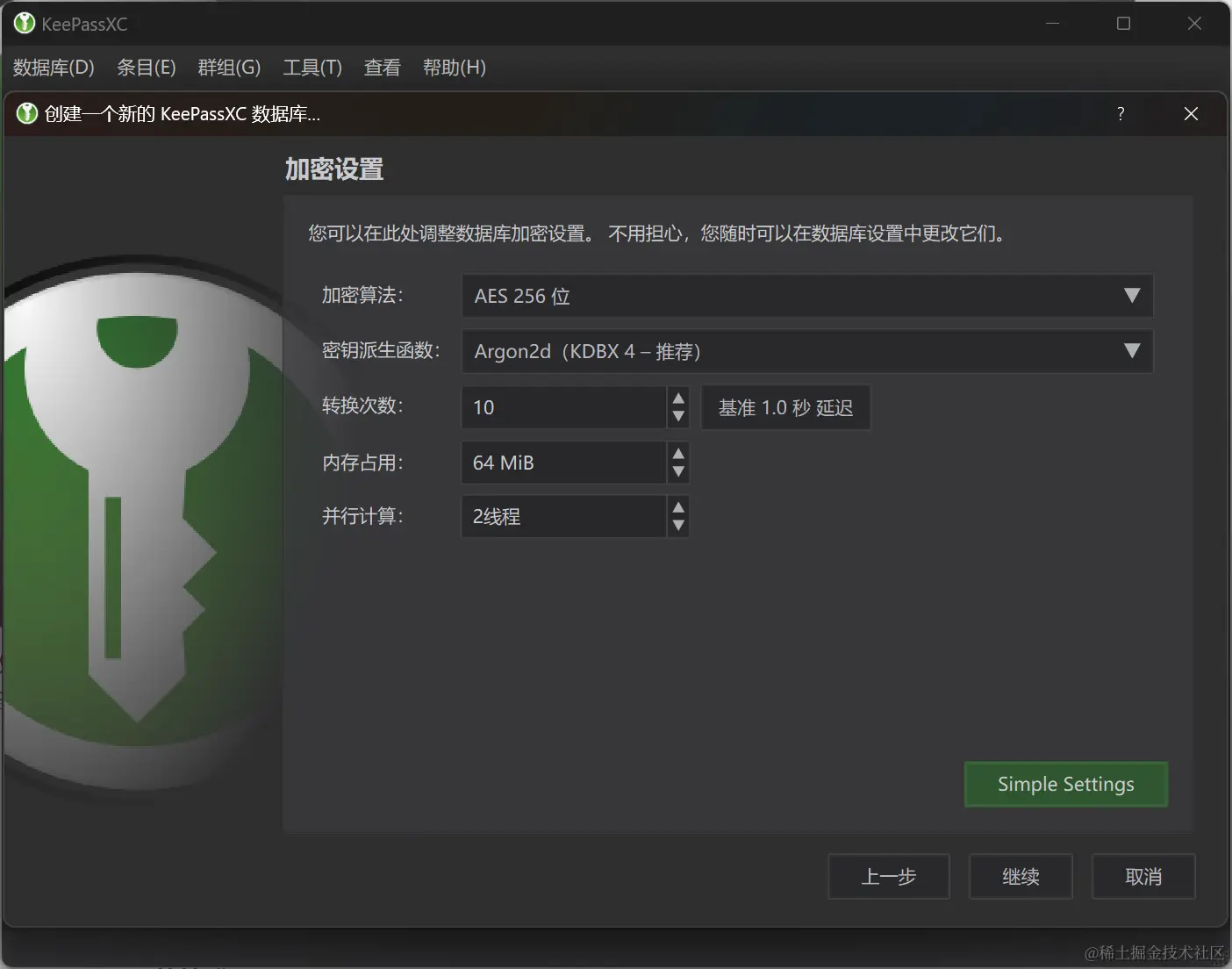Open the 查看 menu

[x=383, y=68]
